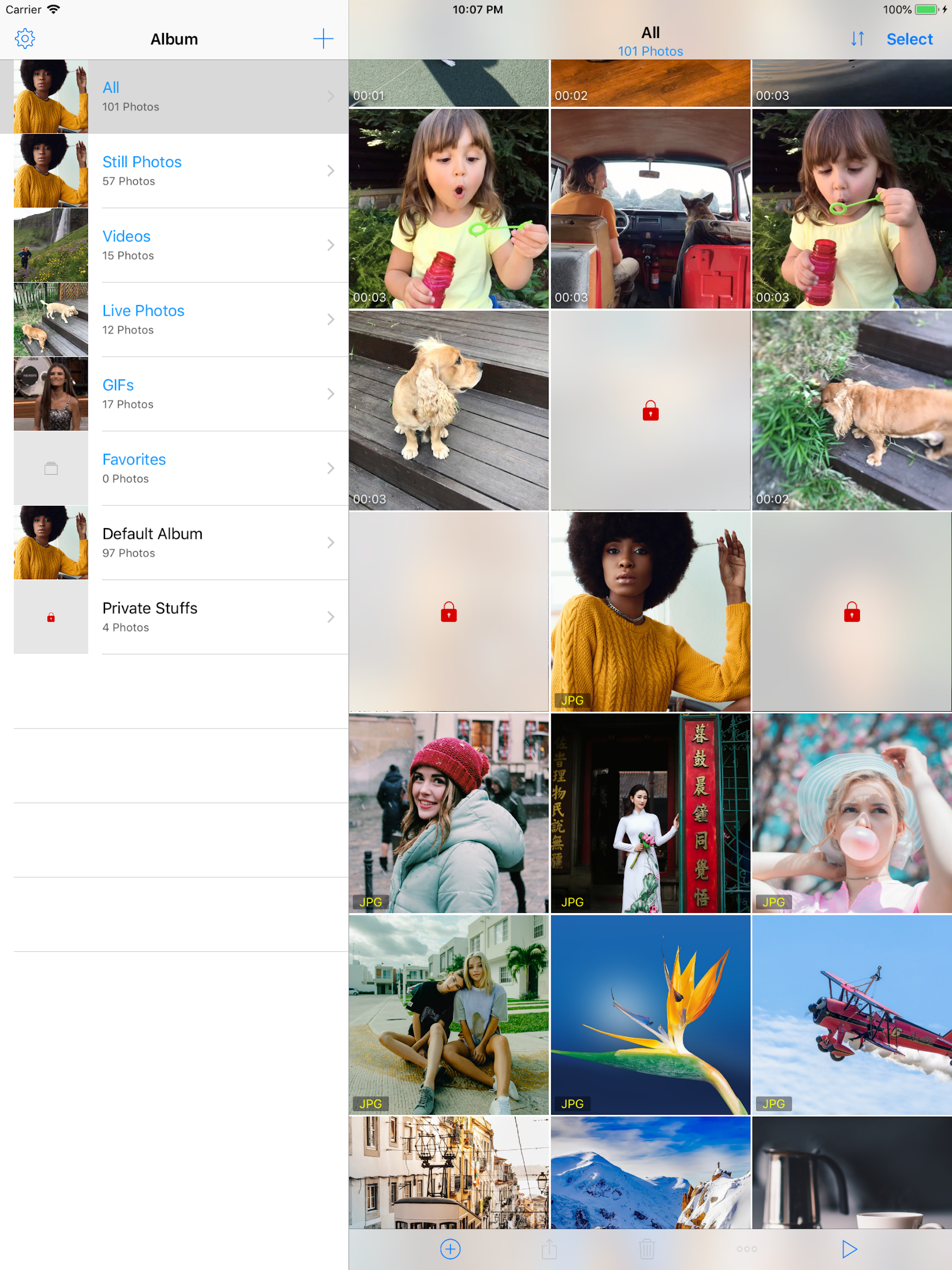Expand the Still Photos chevron

(x=331, y=171)
